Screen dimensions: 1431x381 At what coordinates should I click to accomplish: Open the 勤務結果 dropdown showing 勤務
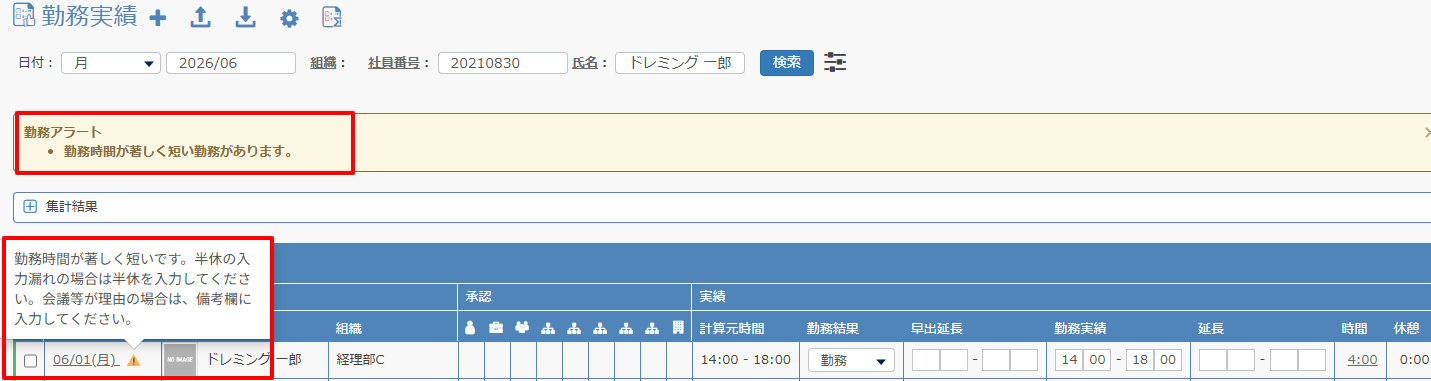click(x=851, y=361)
